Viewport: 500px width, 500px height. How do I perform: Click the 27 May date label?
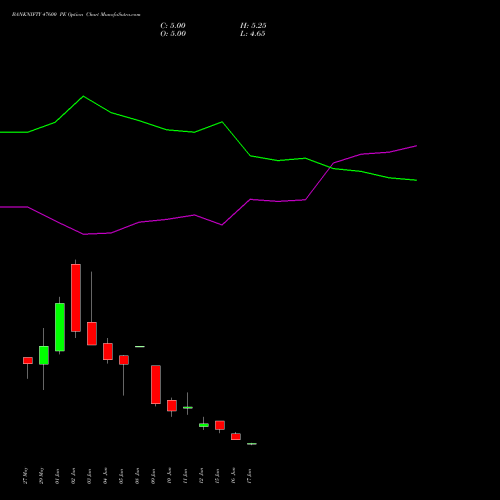click(26, 476)
